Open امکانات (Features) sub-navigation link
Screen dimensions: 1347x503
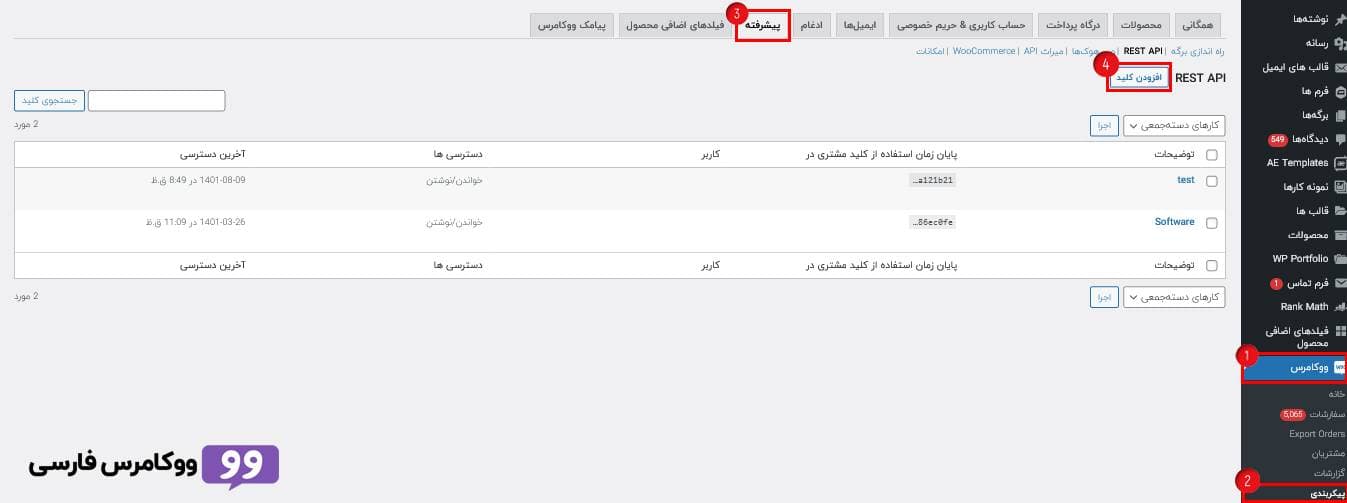(932, 51)
